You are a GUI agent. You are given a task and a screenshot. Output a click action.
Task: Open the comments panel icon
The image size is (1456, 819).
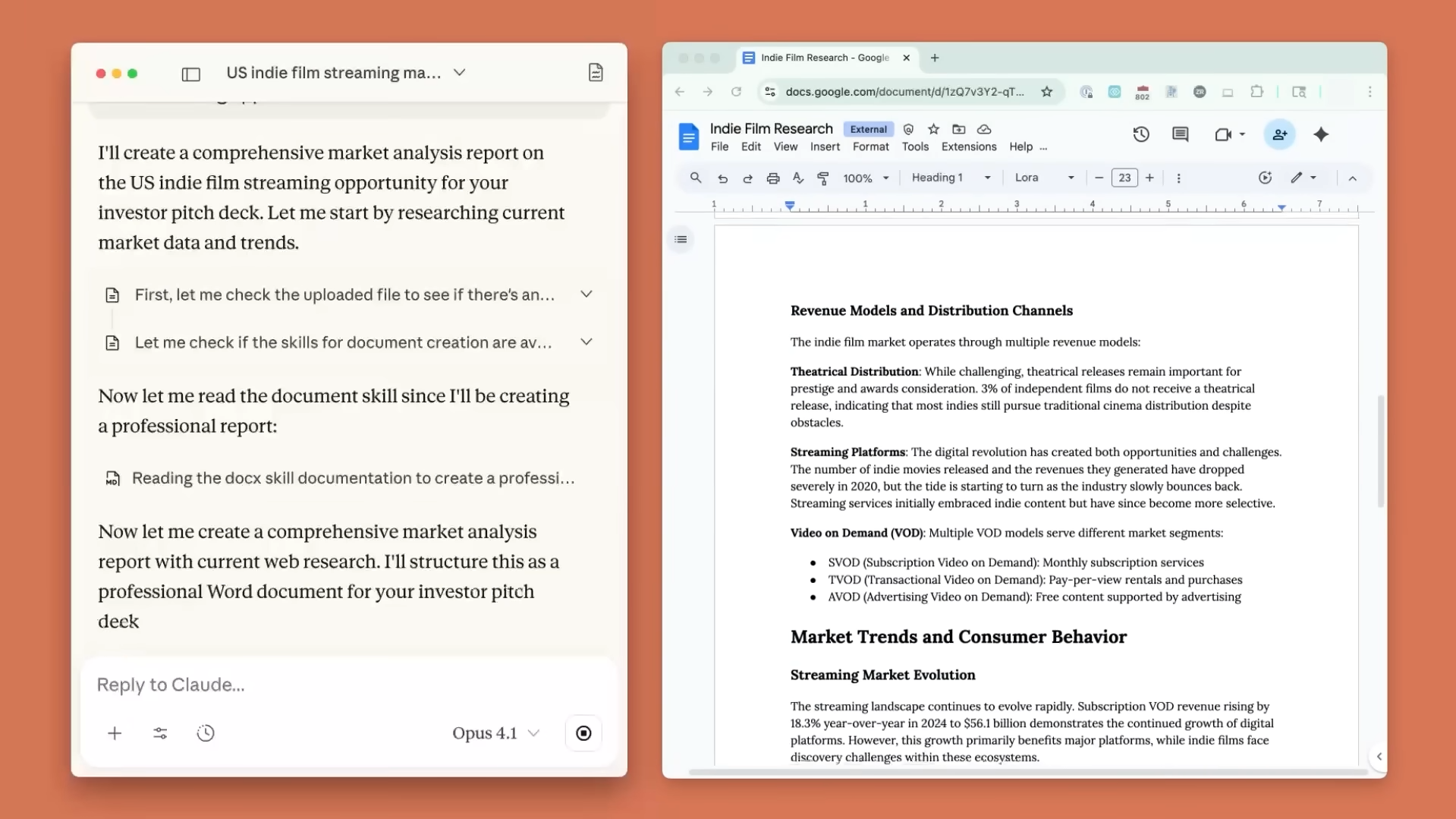[1180, 135]
